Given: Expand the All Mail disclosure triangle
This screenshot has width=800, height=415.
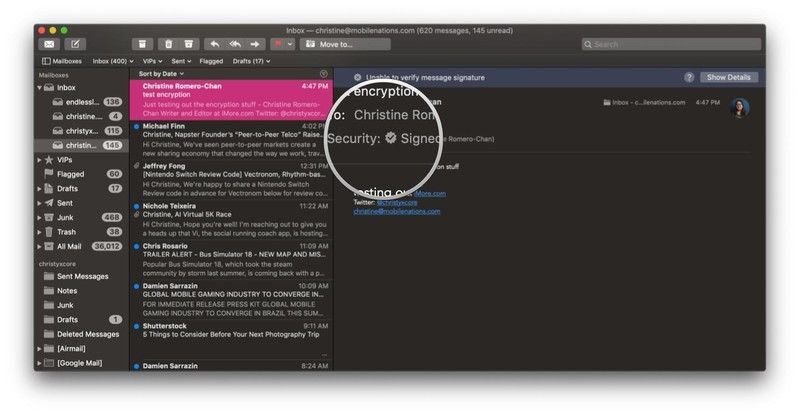Looking at the screenshot, I should (x=39, y=247).
